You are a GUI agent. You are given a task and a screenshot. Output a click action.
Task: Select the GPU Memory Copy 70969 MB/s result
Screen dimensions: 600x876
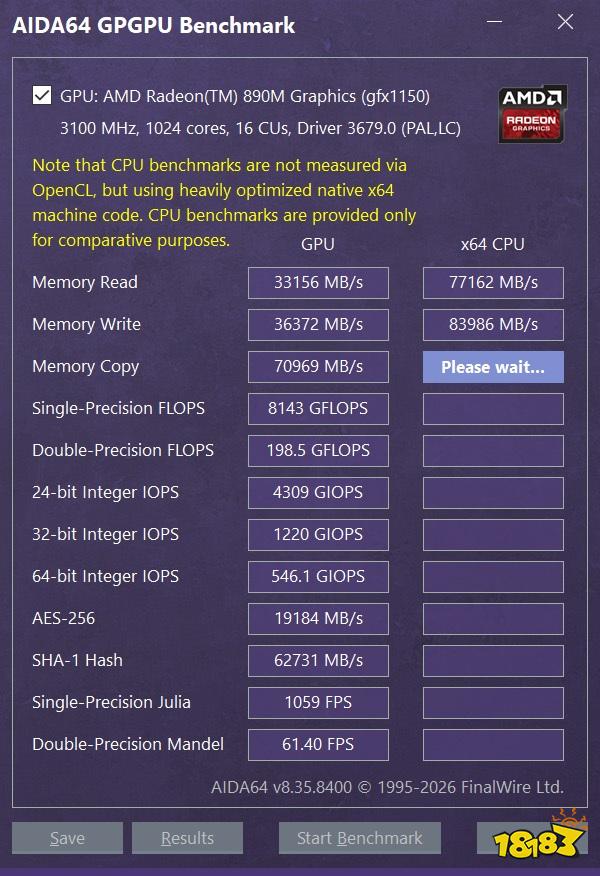(318, 367)
